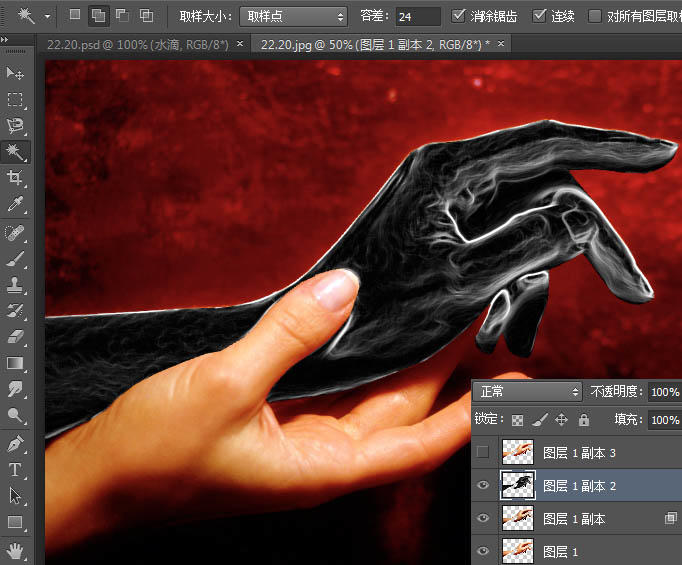Open the 取样大小 sample size dropdown
Image resolution: width=682 pixels, height=565 pixels.
[294, 17]
